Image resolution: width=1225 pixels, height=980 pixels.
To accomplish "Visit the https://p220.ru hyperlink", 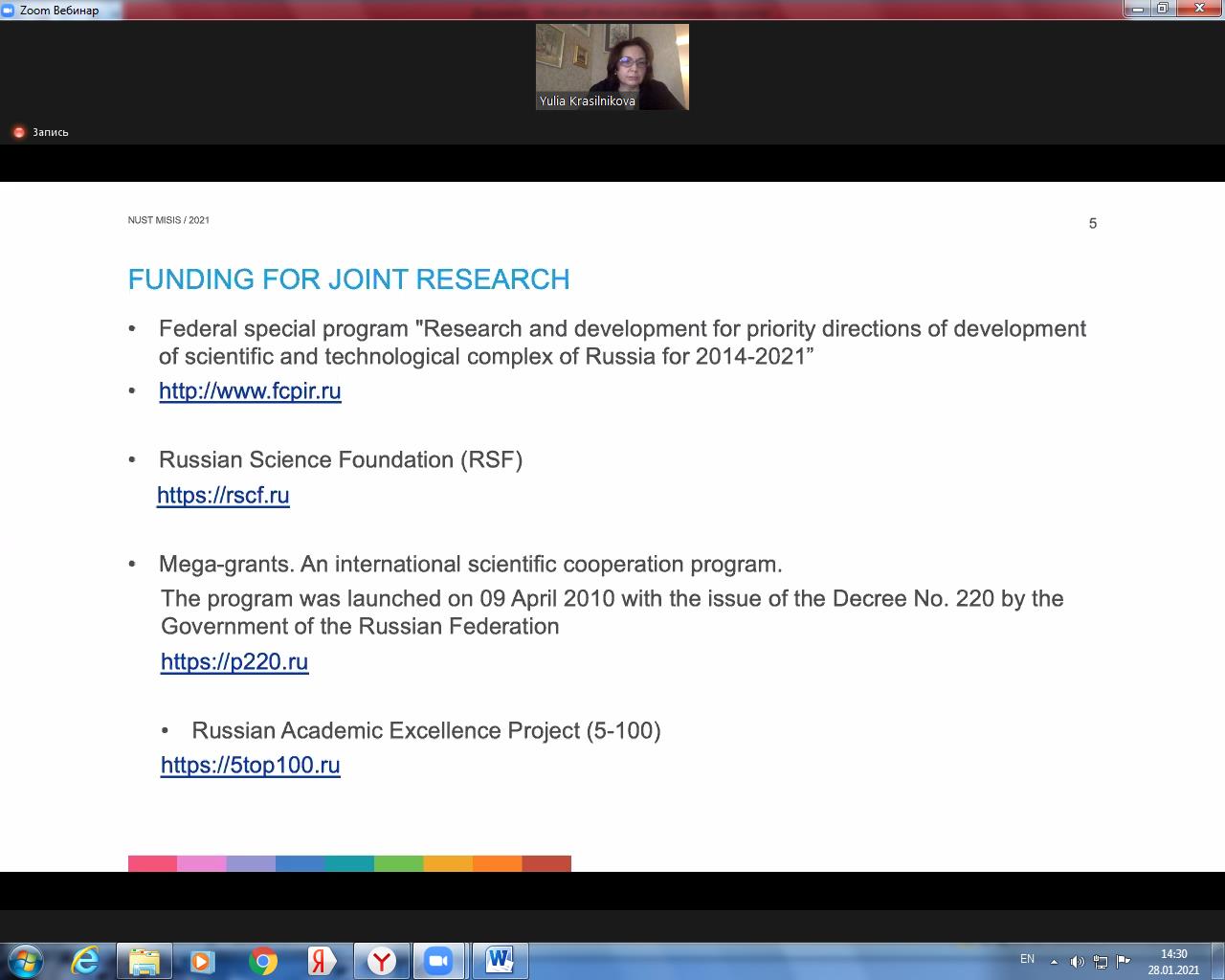I will [x=234, y=662].
